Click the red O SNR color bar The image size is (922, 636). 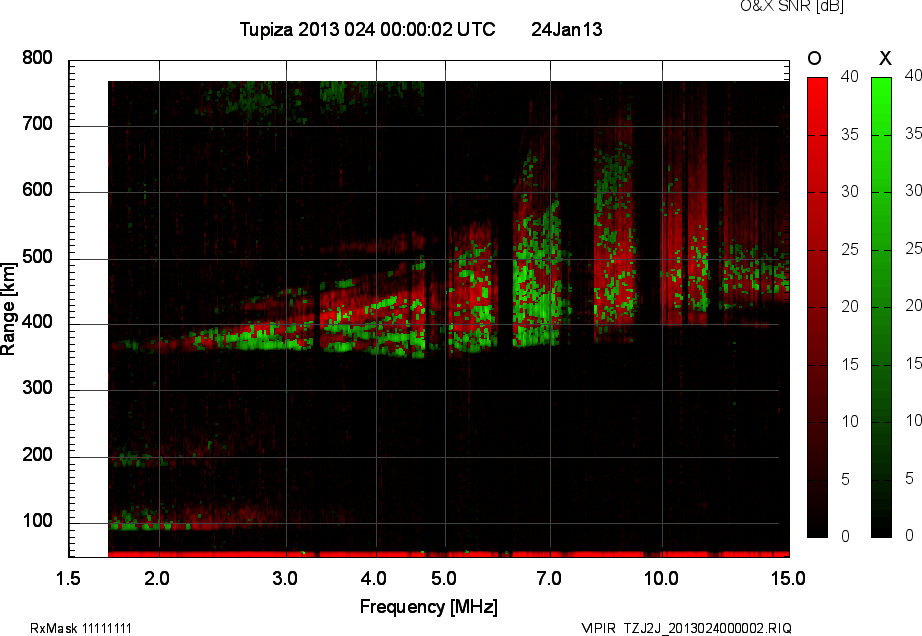pos(817,307)
